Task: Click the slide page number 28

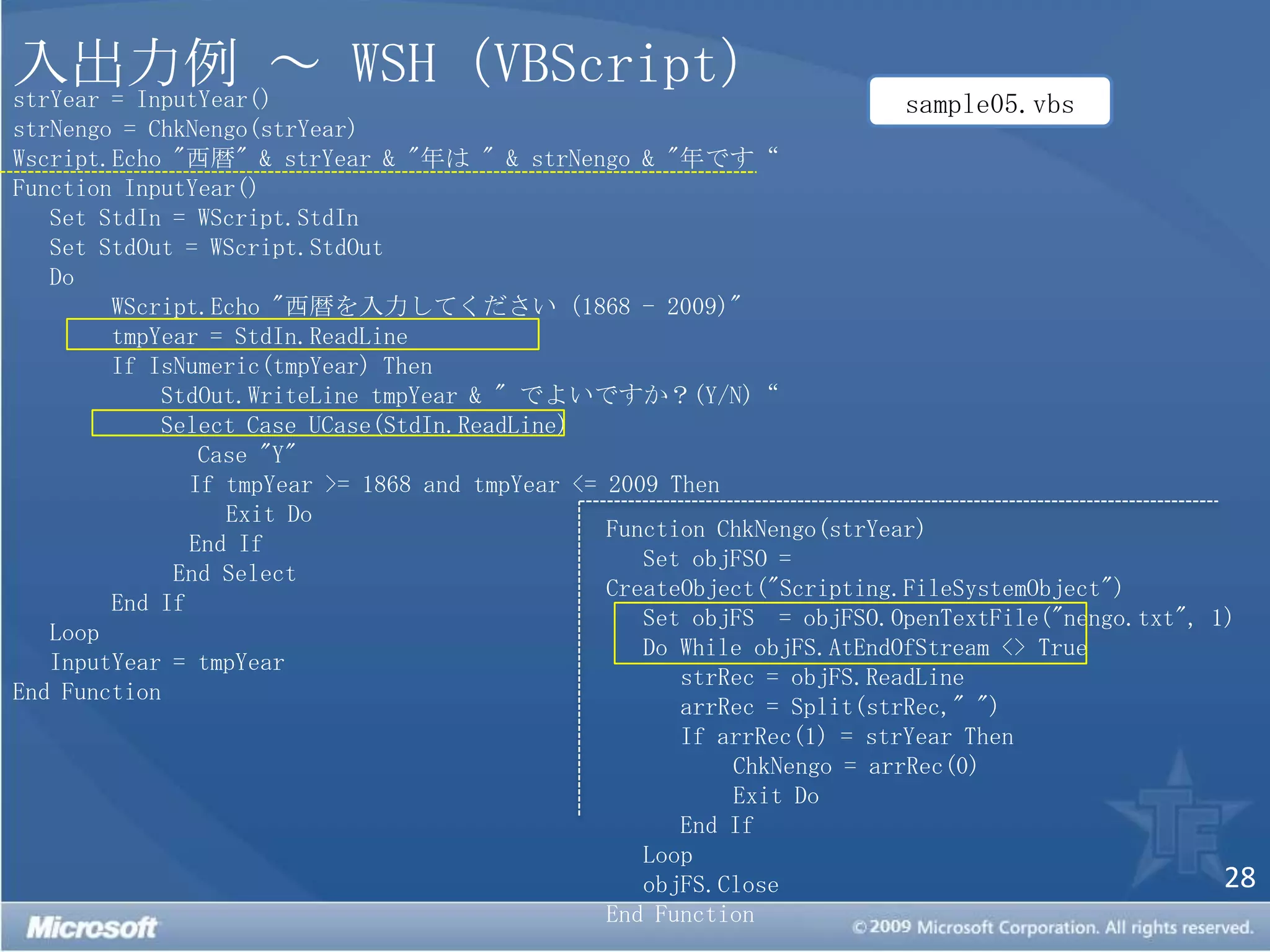Action: [x=1240, y=878]
